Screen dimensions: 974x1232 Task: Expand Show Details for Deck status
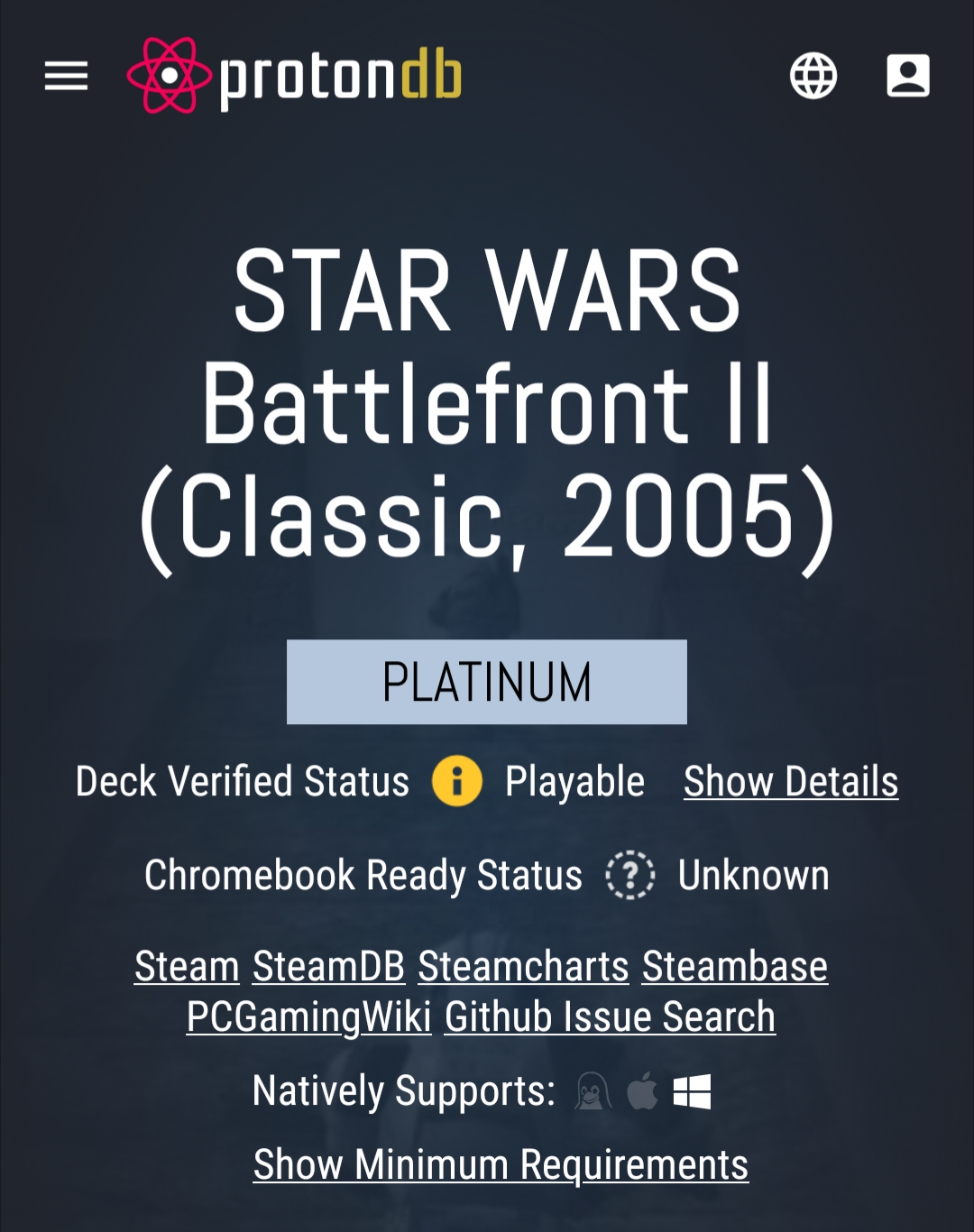tap(791, 782)
